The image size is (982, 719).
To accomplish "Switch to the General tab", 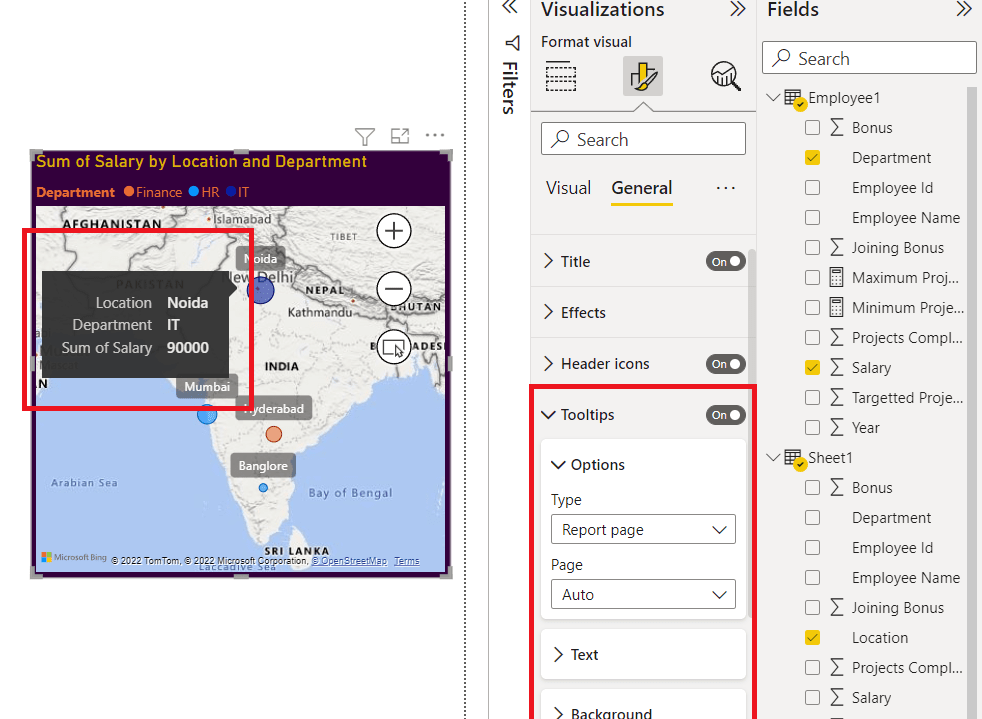I will point(642,188).
